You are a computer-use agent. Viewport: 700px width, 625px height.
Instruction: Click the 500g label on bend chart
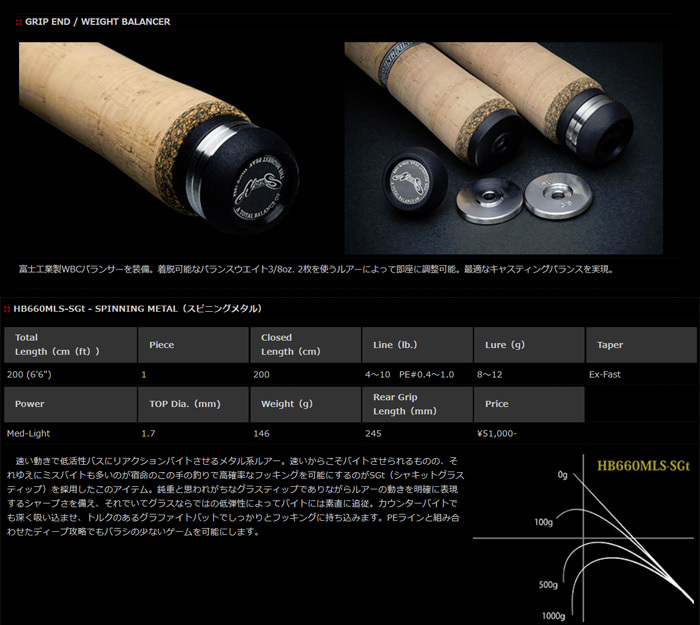[x=548, y=585]
